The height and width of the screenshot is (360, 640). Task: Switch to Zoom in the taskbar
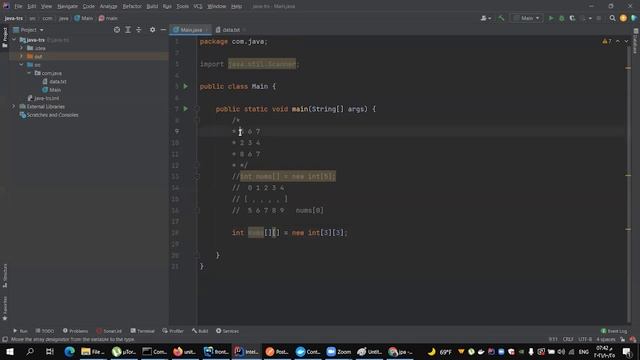(x=338, y=351)
